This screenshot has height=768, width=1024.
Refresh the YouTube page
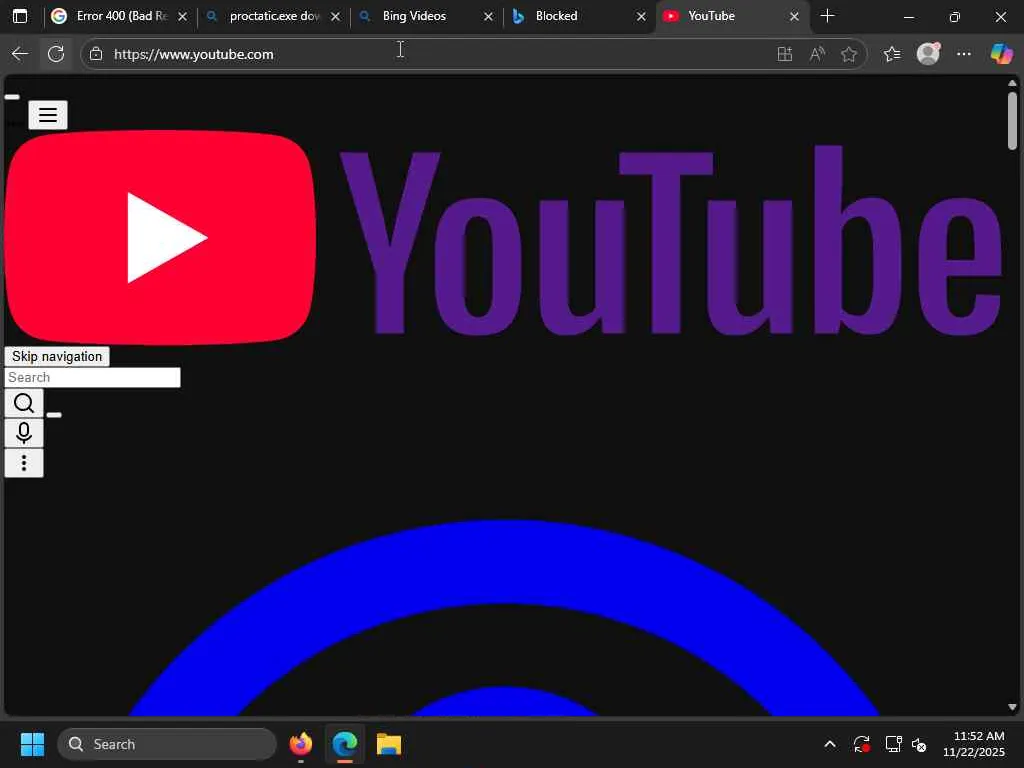(x=56, y=54)
